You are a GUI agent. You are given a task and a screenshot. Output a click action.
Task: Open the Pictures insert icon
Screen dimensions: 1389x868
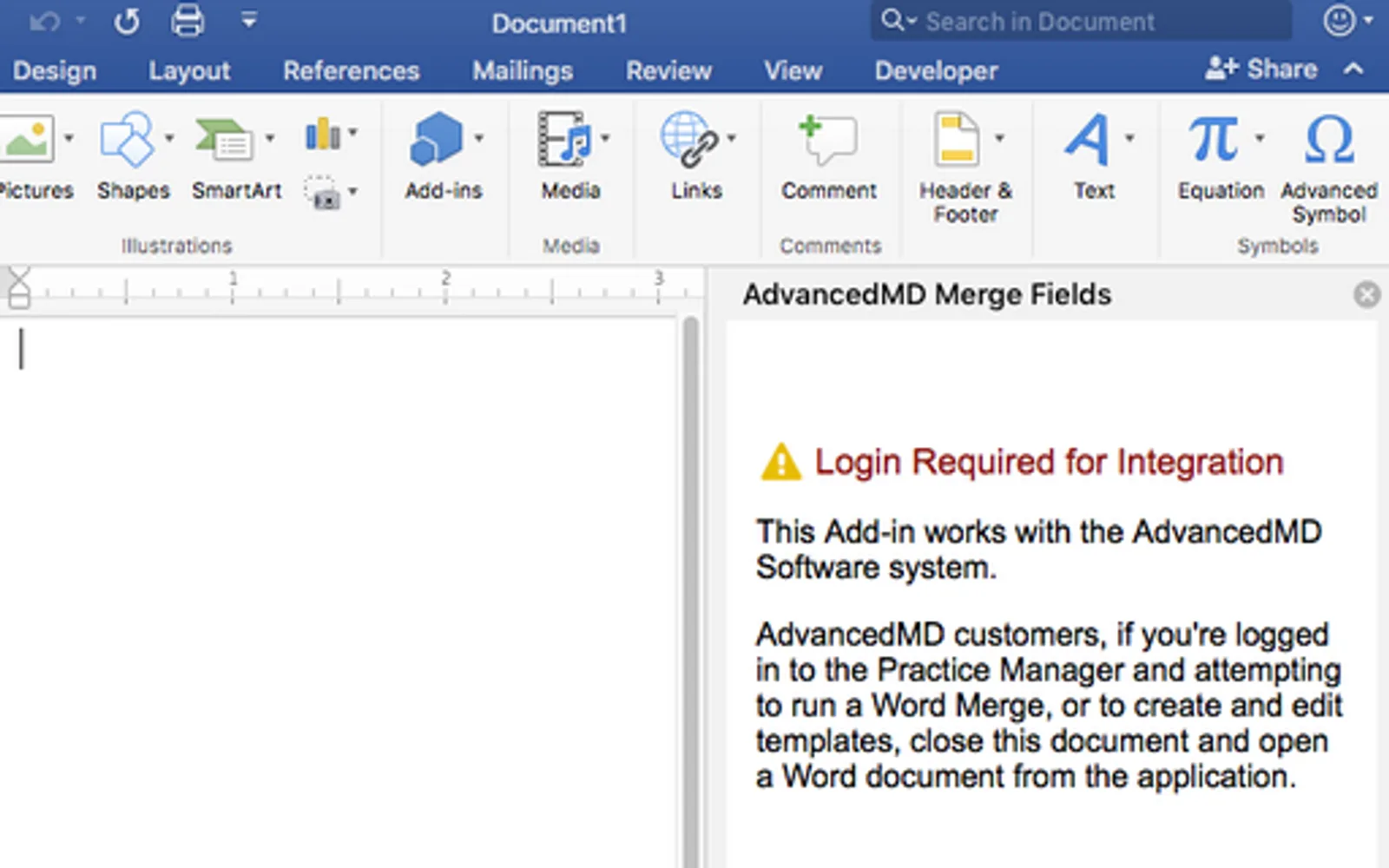[26, 140]
